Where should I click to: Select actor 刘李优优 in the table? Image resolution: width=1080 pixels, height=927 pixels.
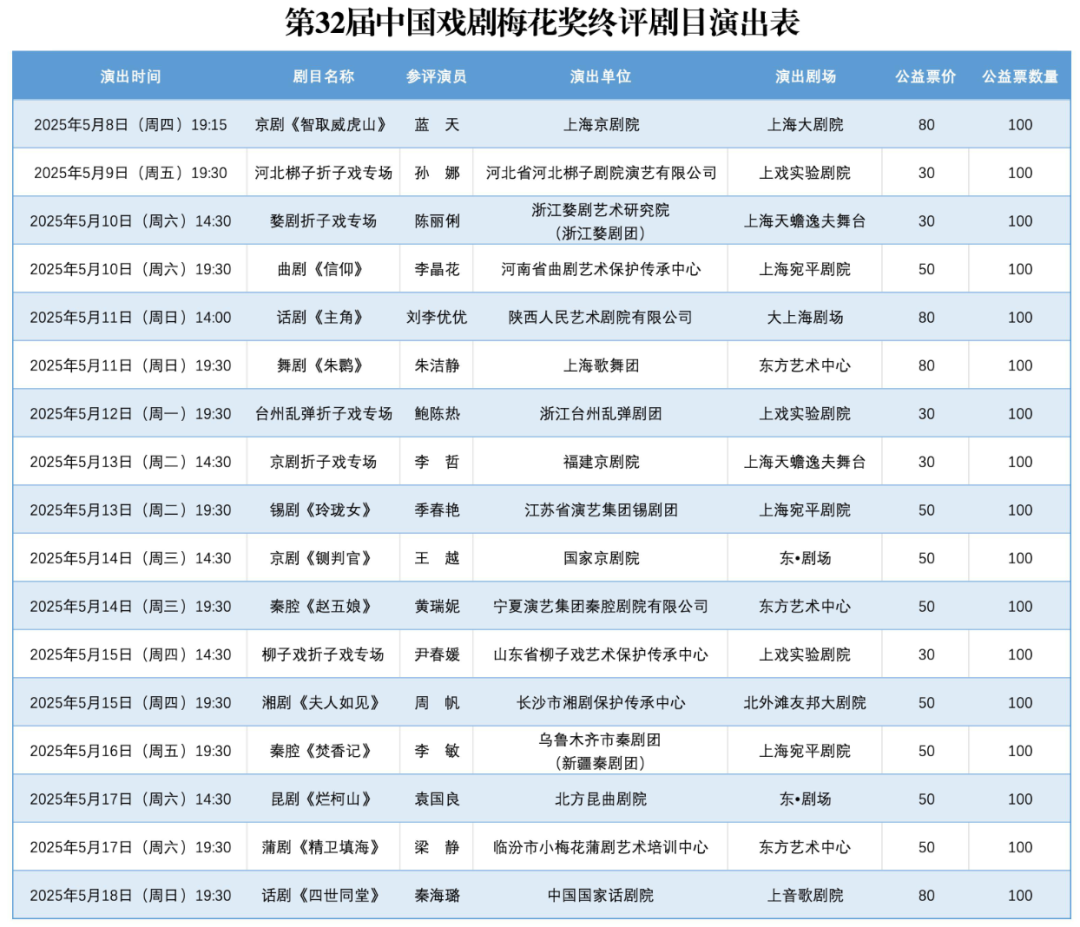(x=437, y=317)
